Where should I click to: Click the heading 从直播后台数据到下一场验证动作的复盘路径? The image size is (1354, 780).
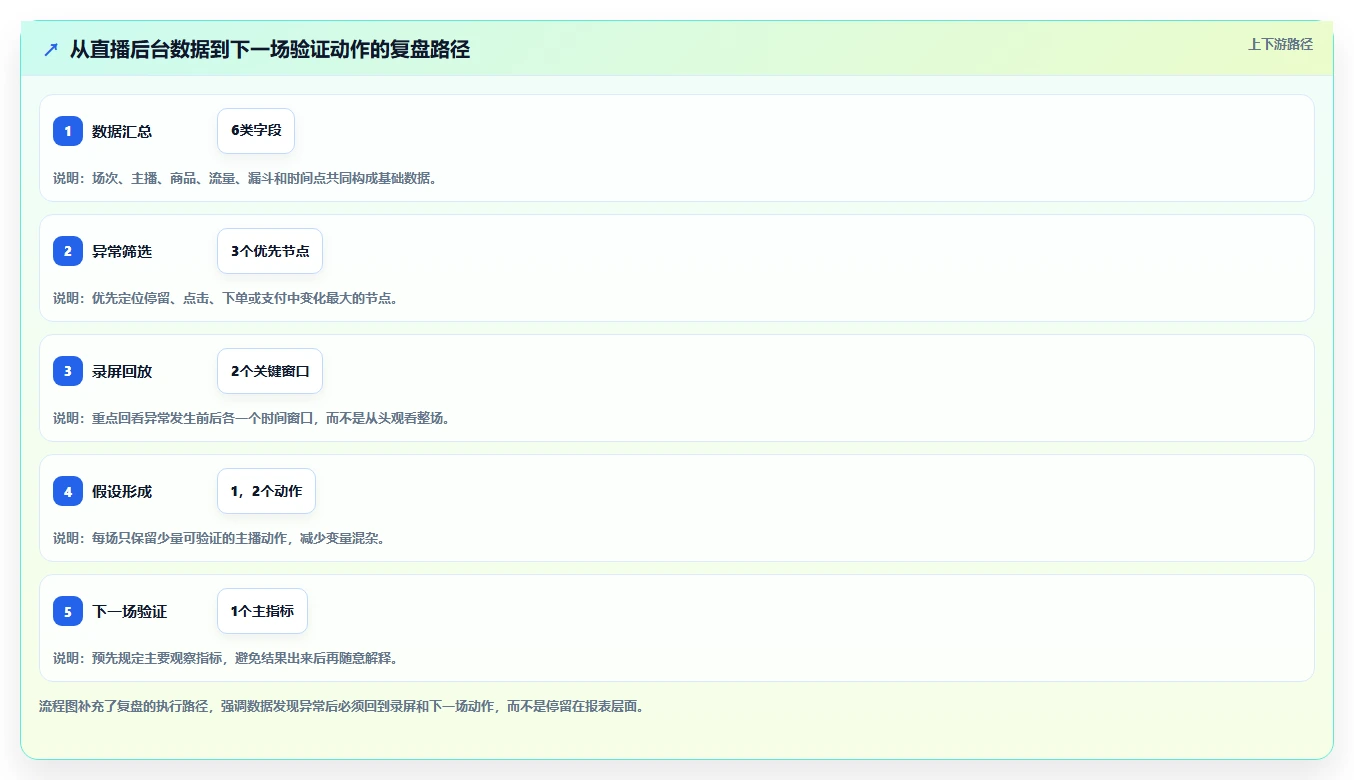click(270, 49)
